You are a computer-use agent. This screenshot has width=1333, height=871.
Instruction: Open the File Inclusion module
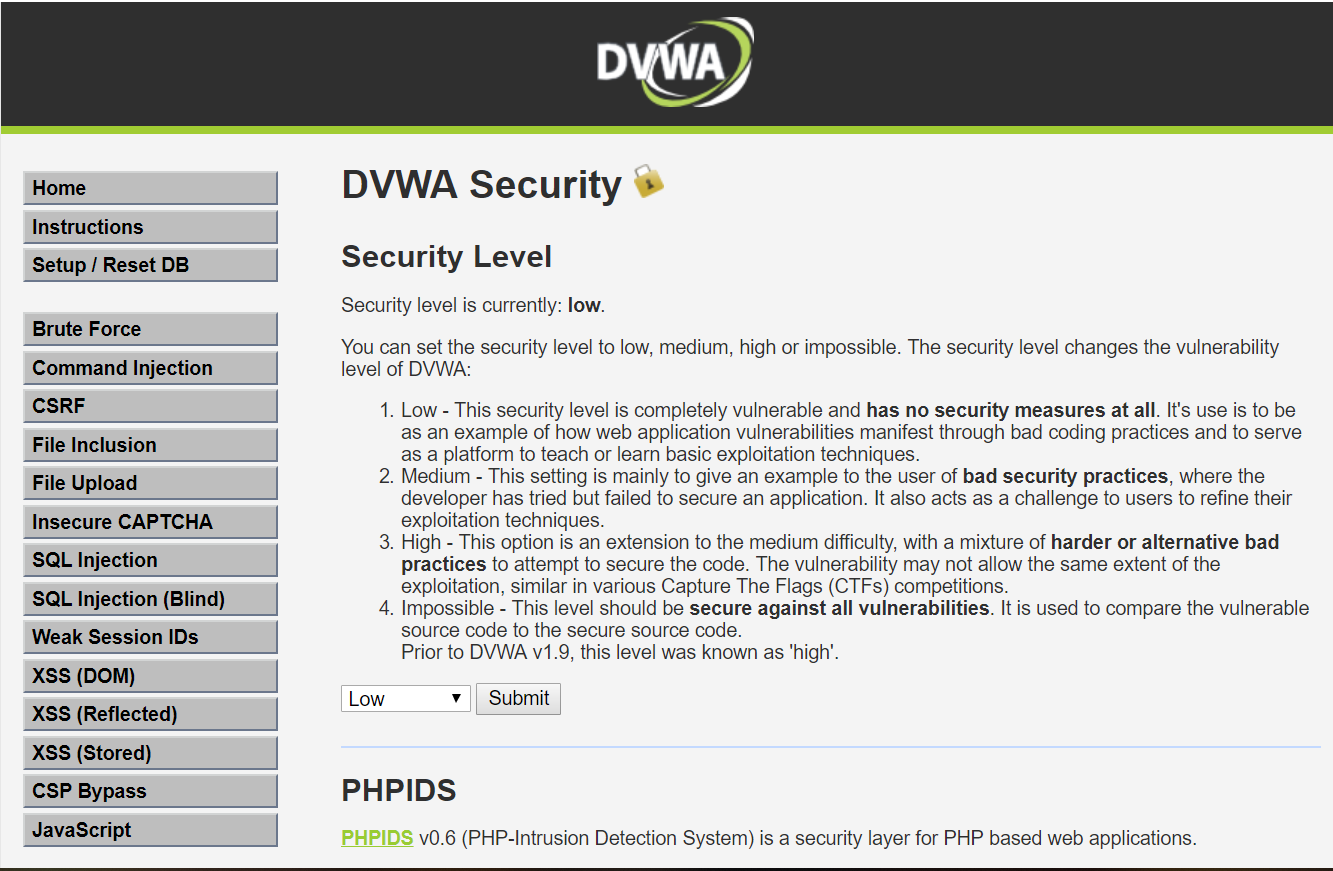(x=149, y=444)
